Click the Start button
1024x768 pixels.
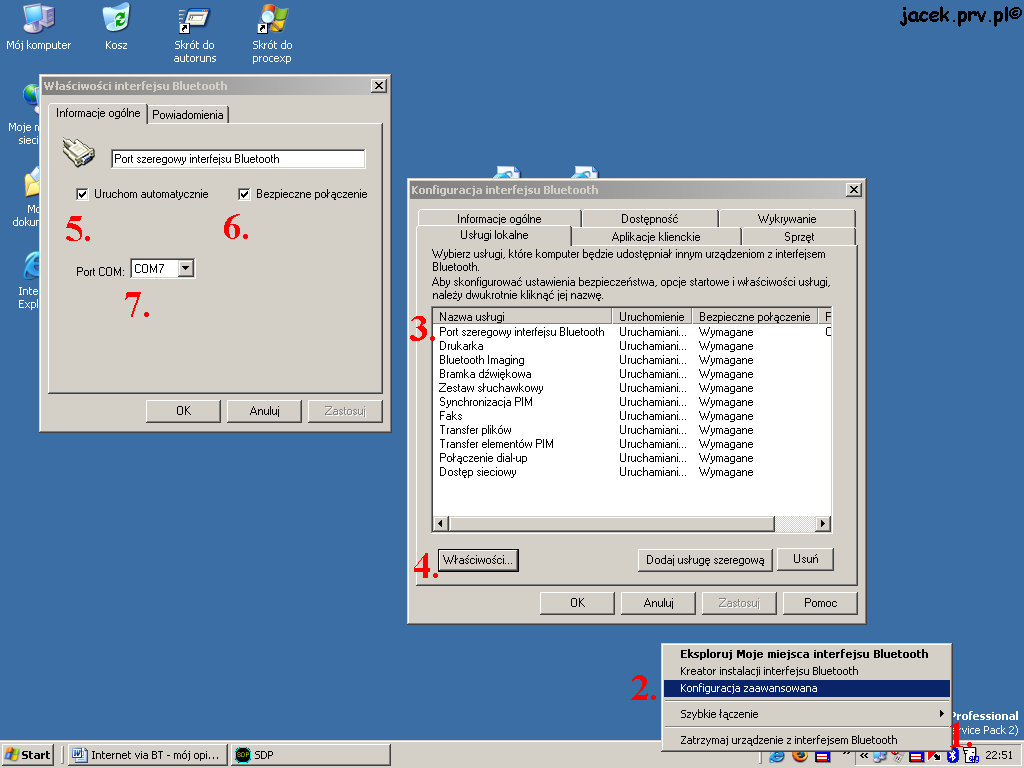[27, 755]
